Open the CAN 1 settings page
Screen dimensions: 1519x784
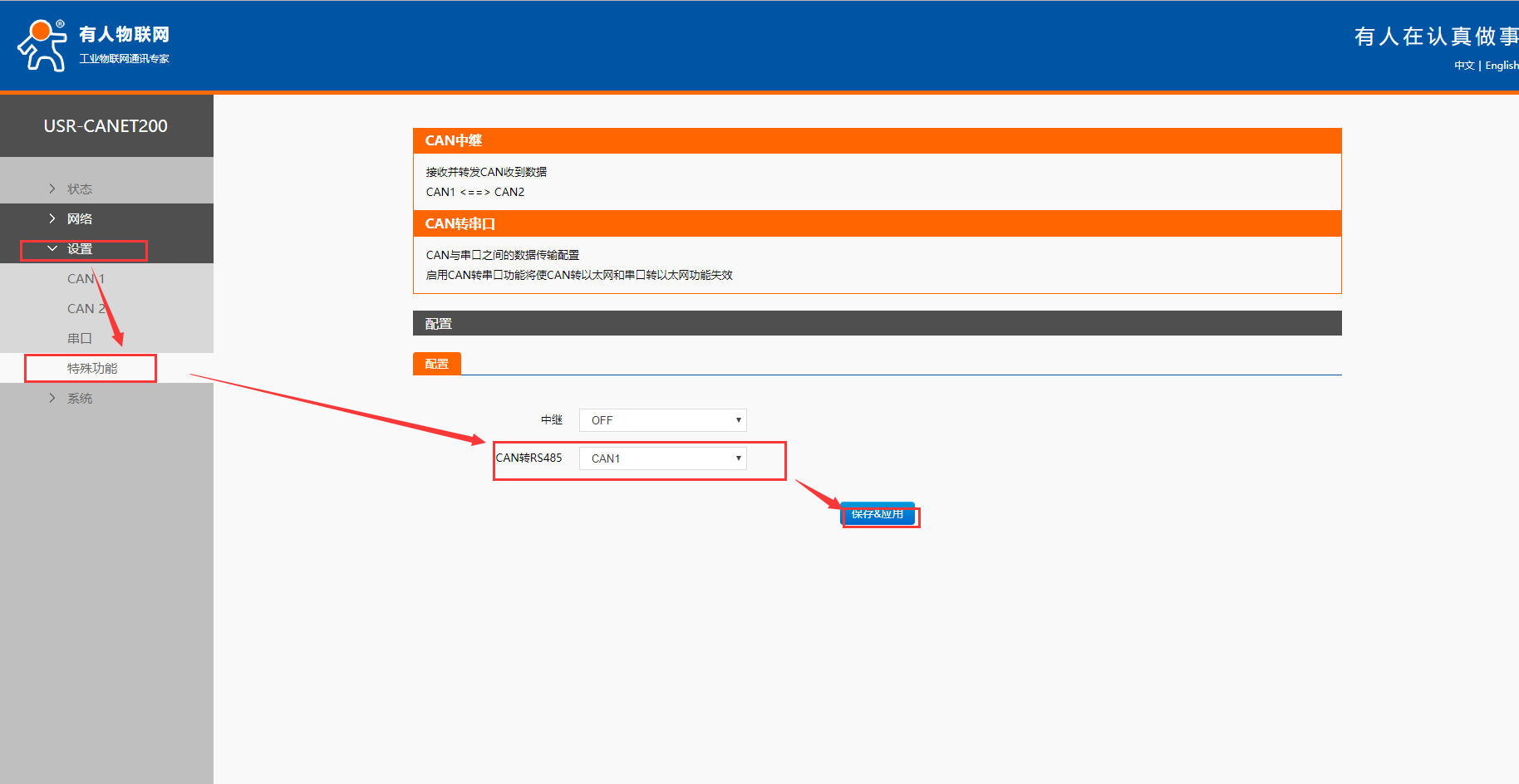pos(86,279)
